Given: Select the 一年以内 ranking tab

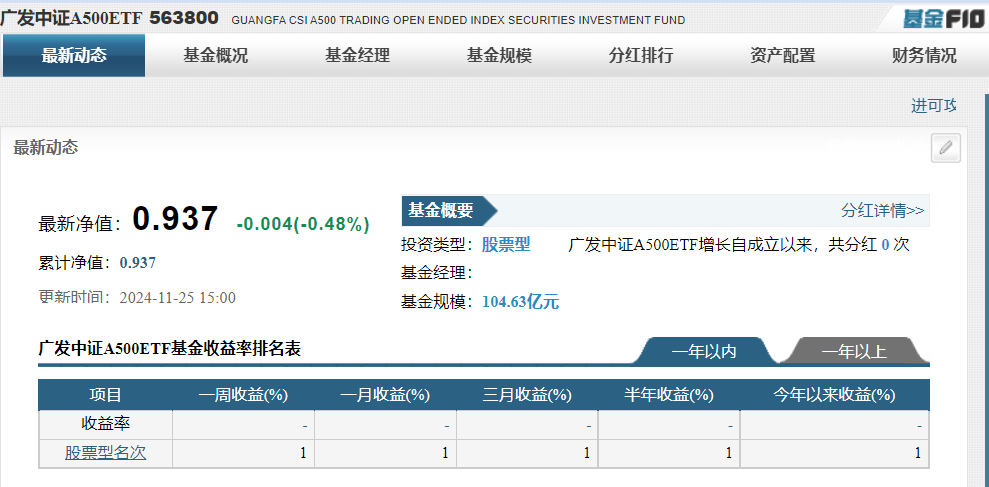Looking at the screenshot, I should pyautogui.click(x=704, y=351).
